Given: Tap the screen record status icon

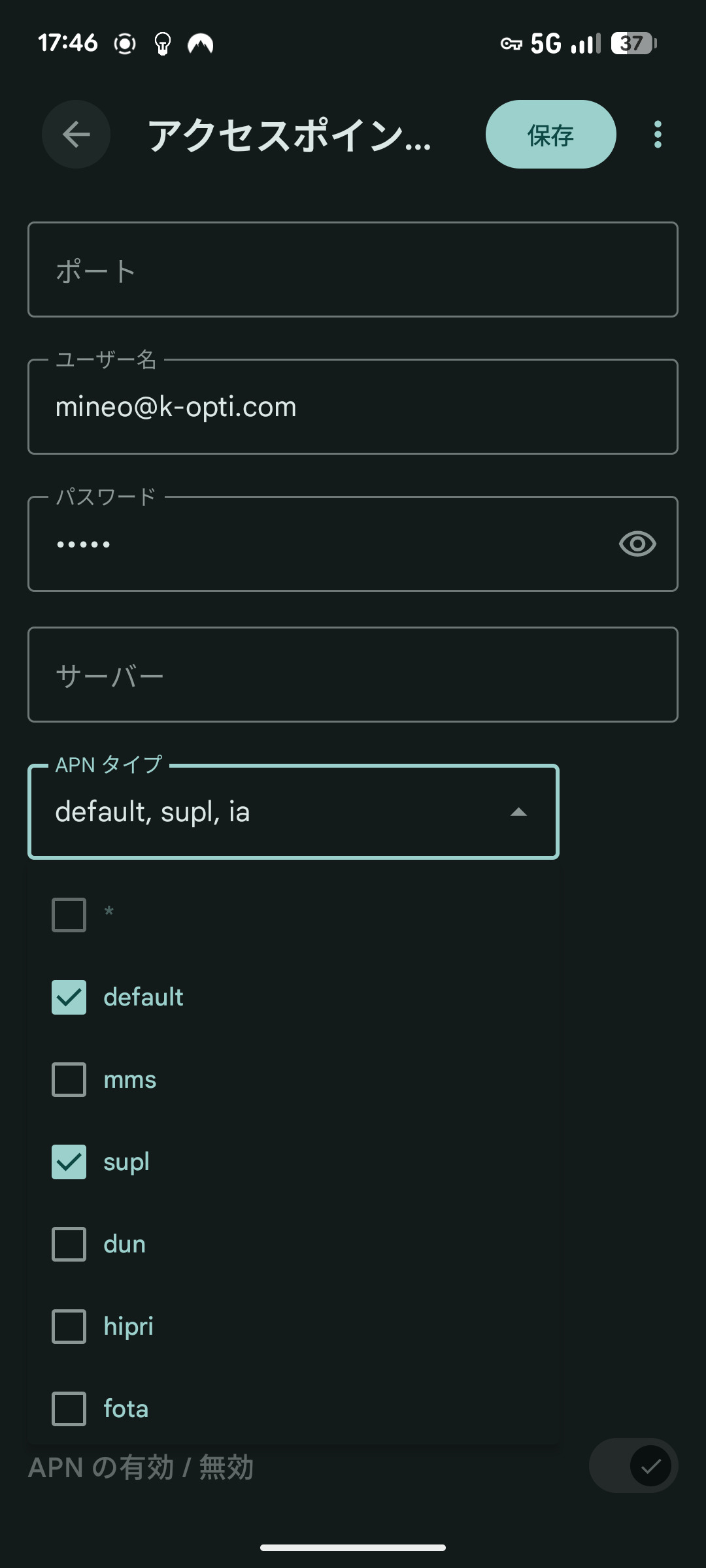Looking at the screenshot, I should click(x=124, y=44).
